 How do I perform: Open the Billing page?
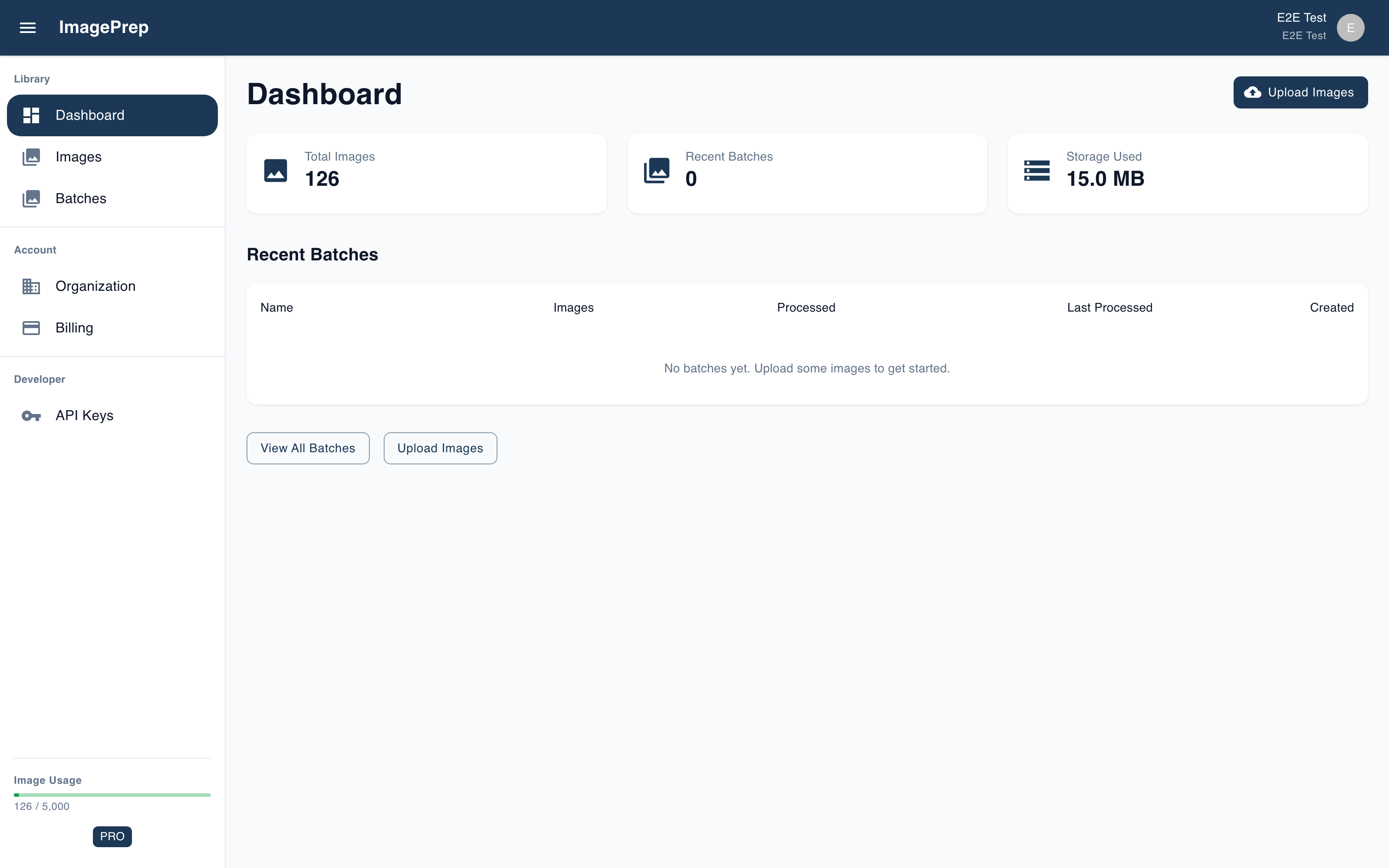112,328
